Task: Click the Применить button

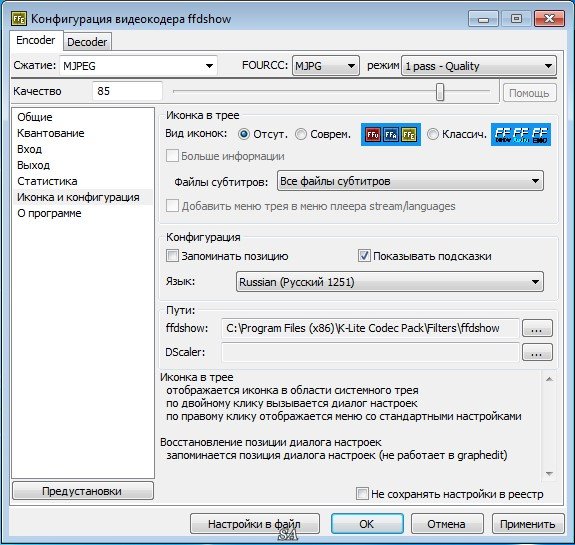Action: point(528,524)
